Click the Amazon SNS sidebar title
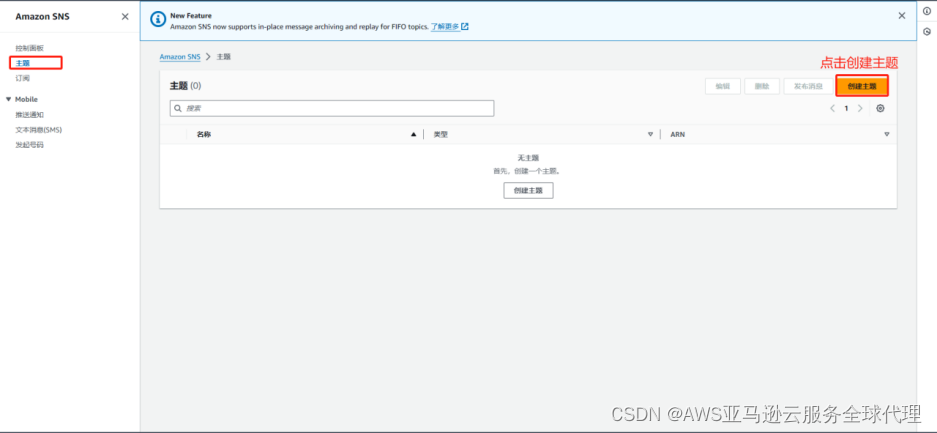 42,17
